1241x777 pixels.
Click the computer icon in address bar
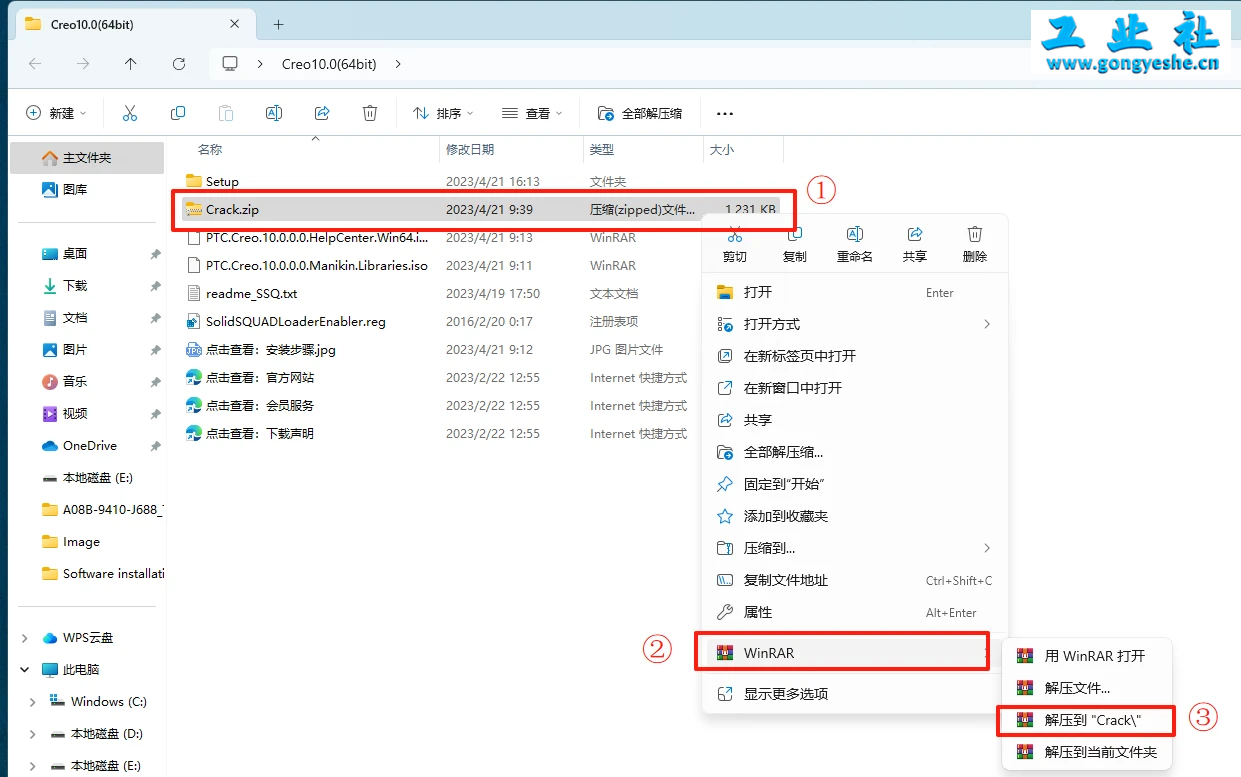[230, 64]
